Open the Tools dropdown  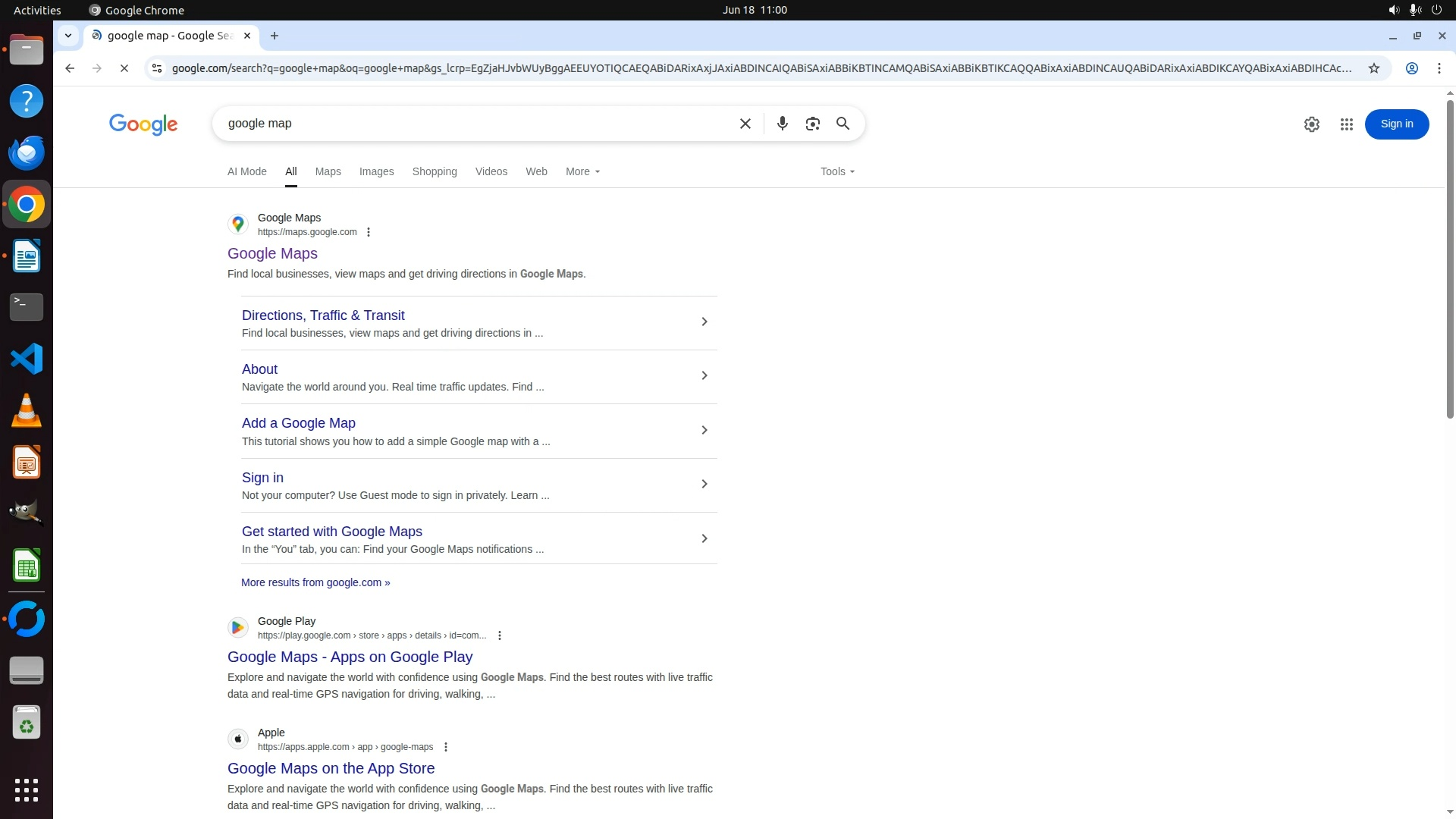[837, 171]
